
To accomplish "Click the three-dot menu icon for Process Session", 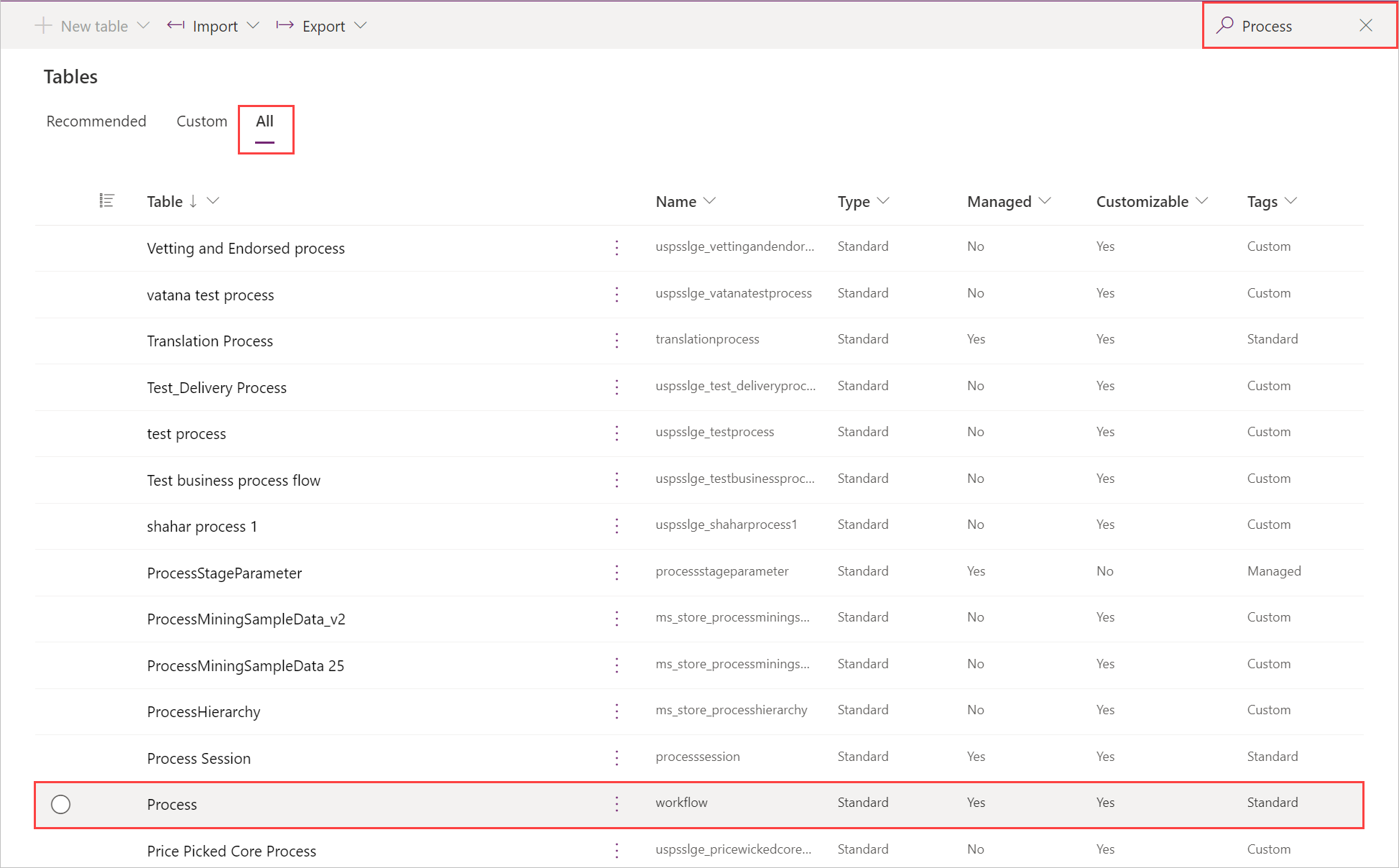I will pyautogui.click(x=618, y=756).
